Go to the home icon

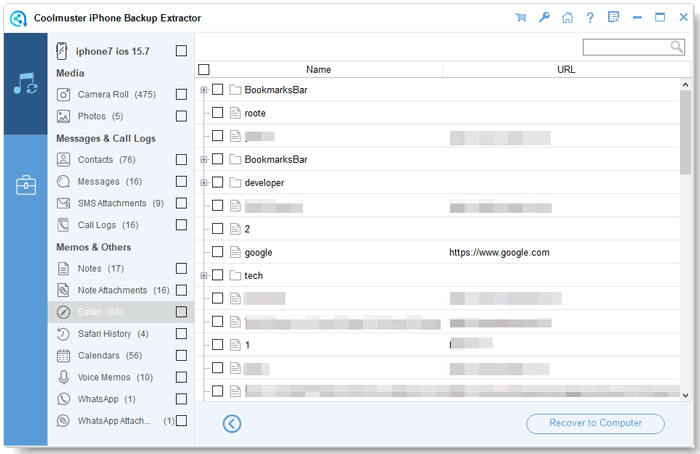[x=567, y=18]
